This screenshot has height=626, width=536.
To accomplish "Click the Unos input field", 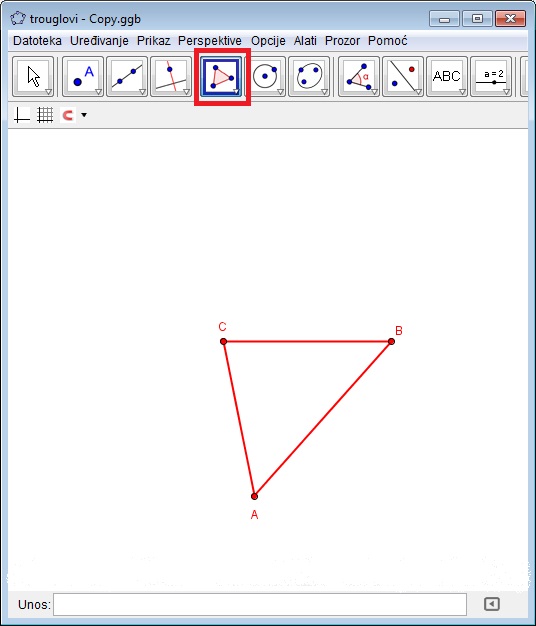I will coord(260,604).
